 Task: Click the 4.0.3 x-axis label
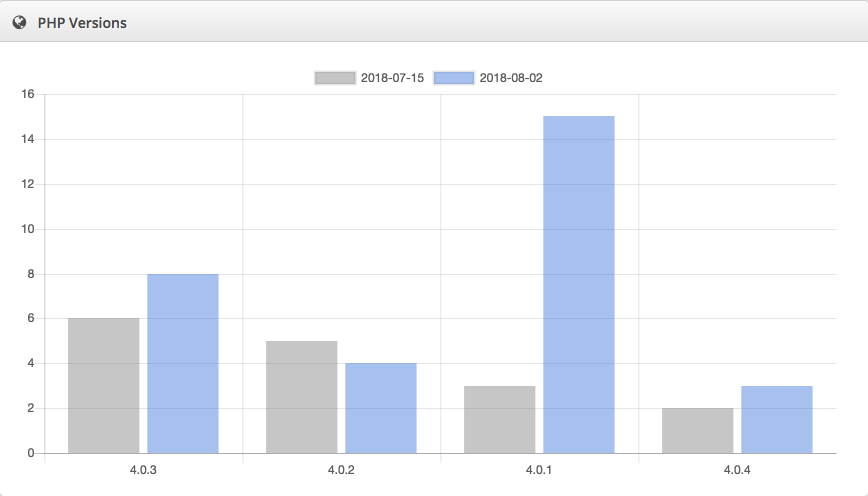[x=143, y=470]
